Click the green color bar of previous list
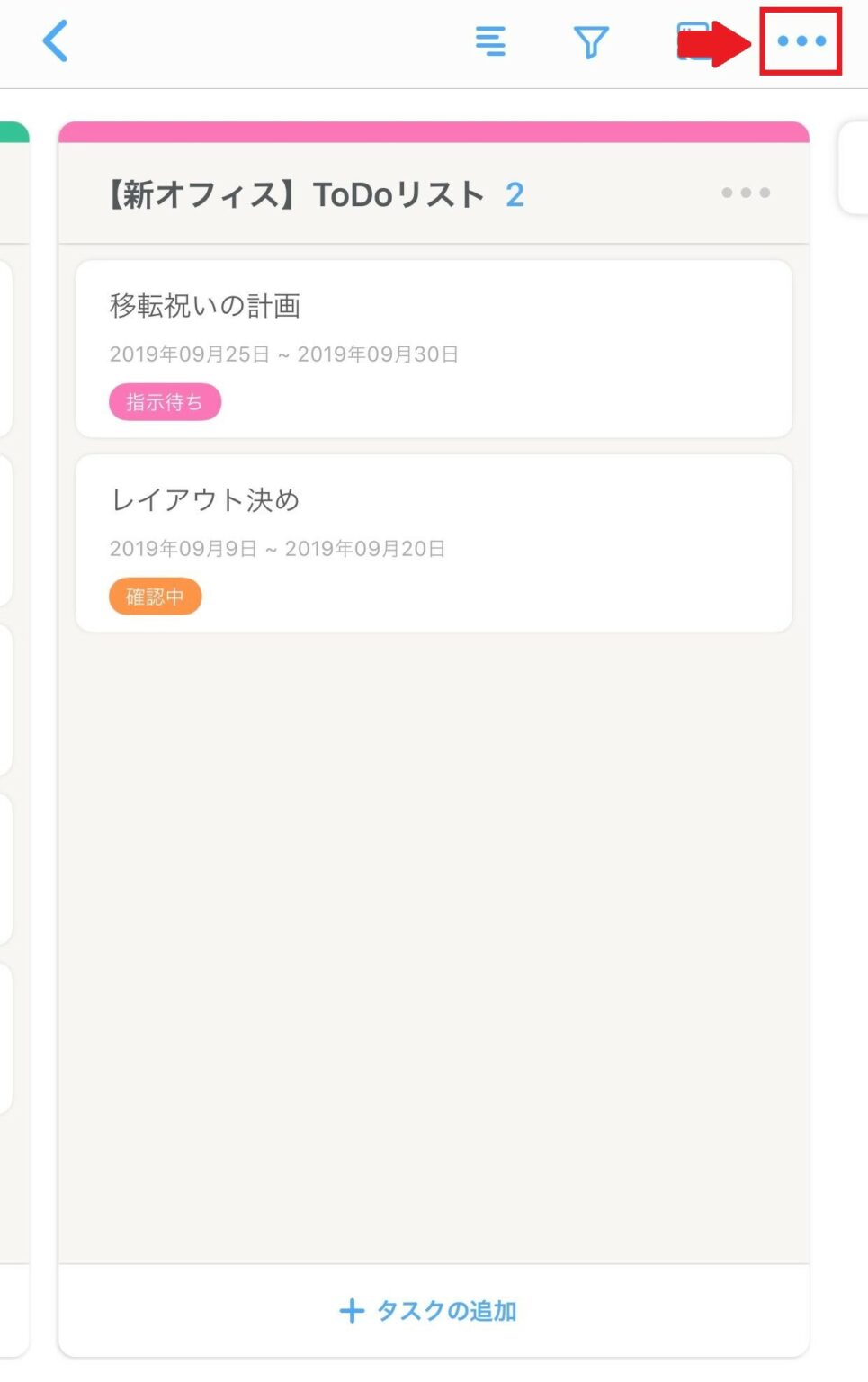Viewport: 868px width, 1382px height. pos(13,133)
